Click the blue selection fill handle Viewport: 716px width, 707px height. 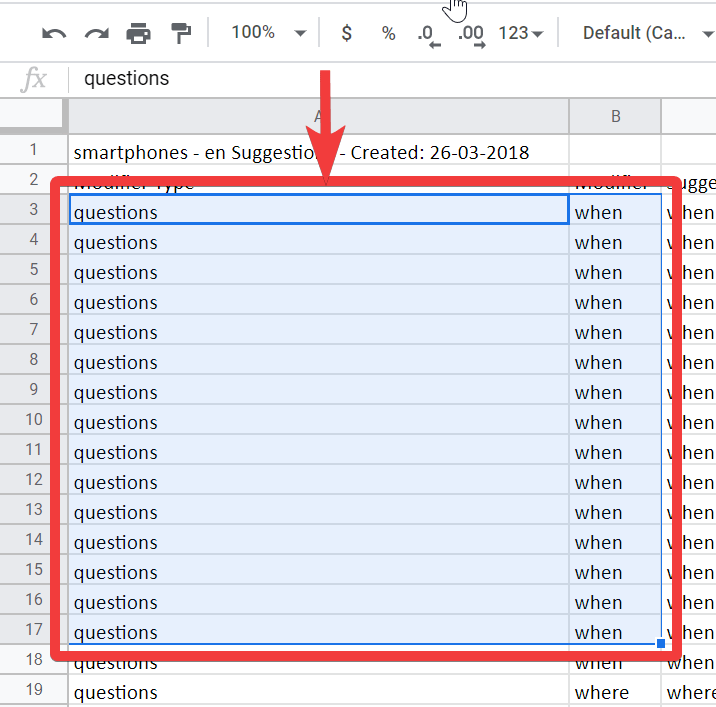pos(661,644)
